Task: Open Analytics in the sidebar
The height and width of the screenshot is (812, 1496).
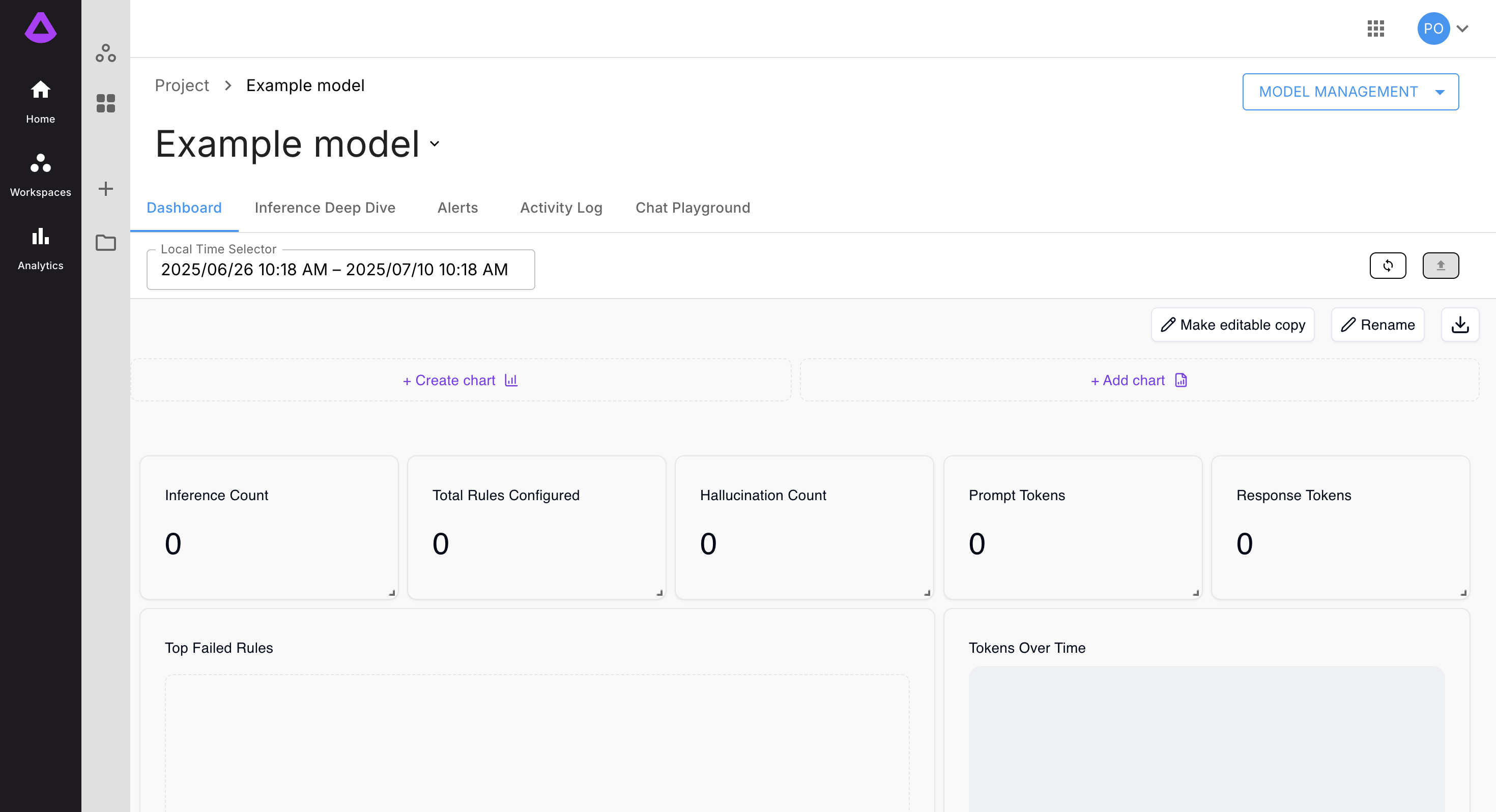Action: tap(41, 249)
